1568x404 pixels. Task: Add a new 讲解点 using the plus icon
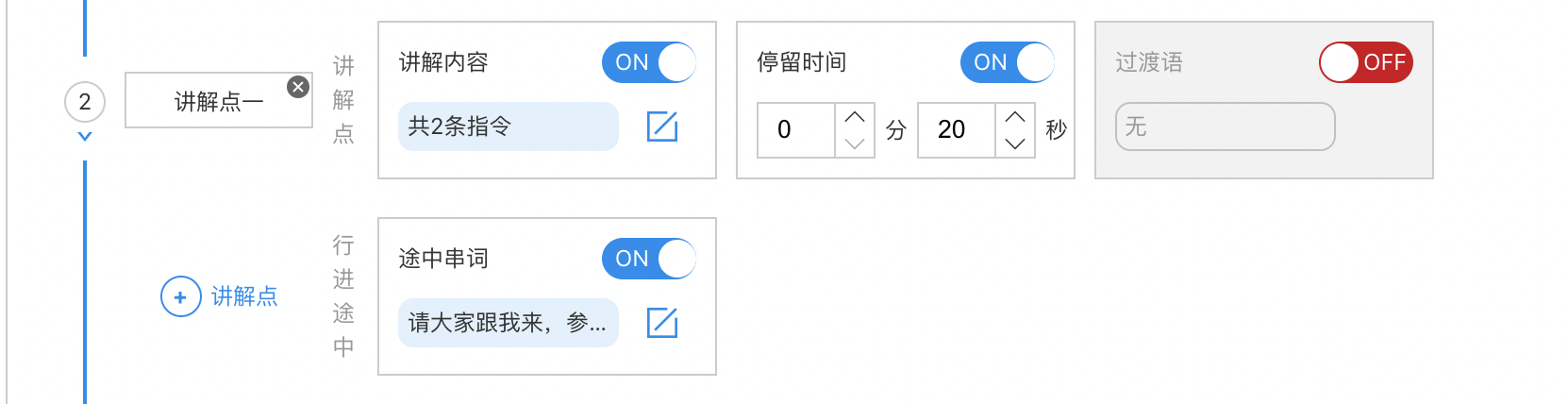click(180, 296)
